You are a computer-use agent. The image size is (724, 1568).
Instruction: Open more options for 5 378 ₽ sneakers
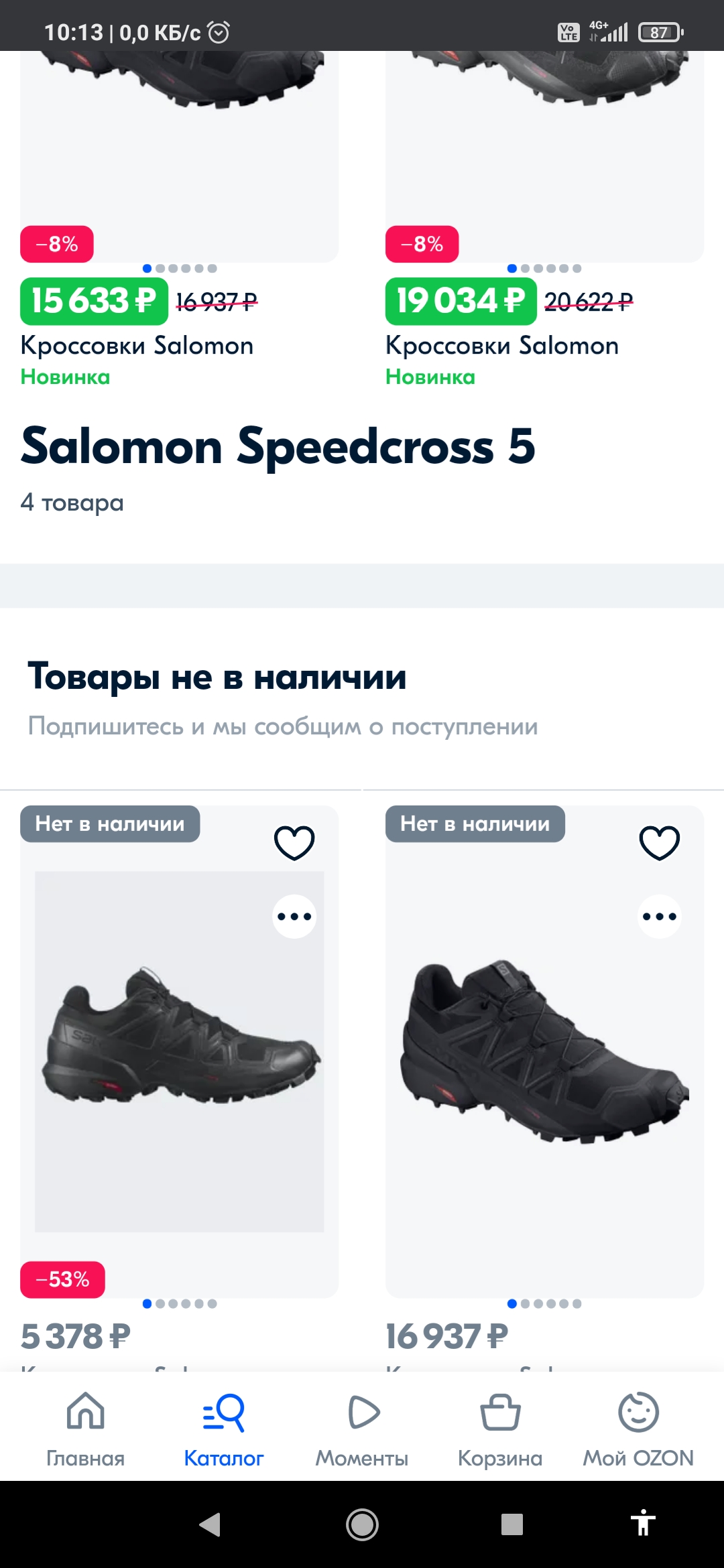(294, 917)
